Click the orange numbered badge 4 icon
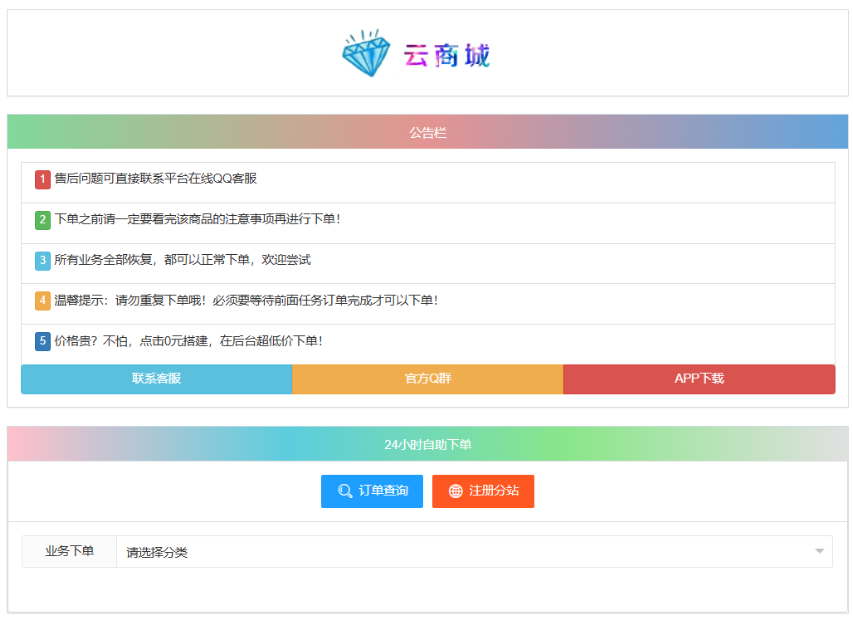This screenshot has height=623, width=853. pyautogui.click(x=42, y=299)
